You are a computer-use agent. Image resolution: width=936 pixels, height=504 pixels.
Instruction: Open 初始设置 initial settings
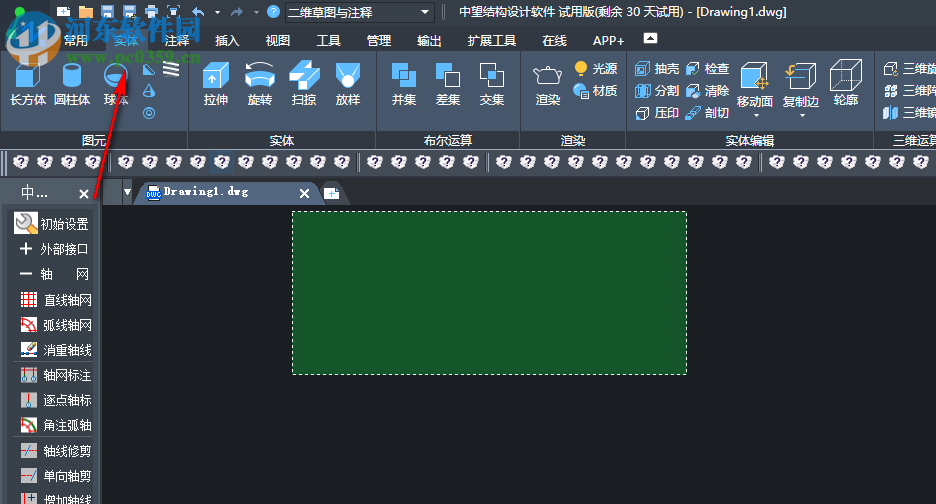point(51,223)
